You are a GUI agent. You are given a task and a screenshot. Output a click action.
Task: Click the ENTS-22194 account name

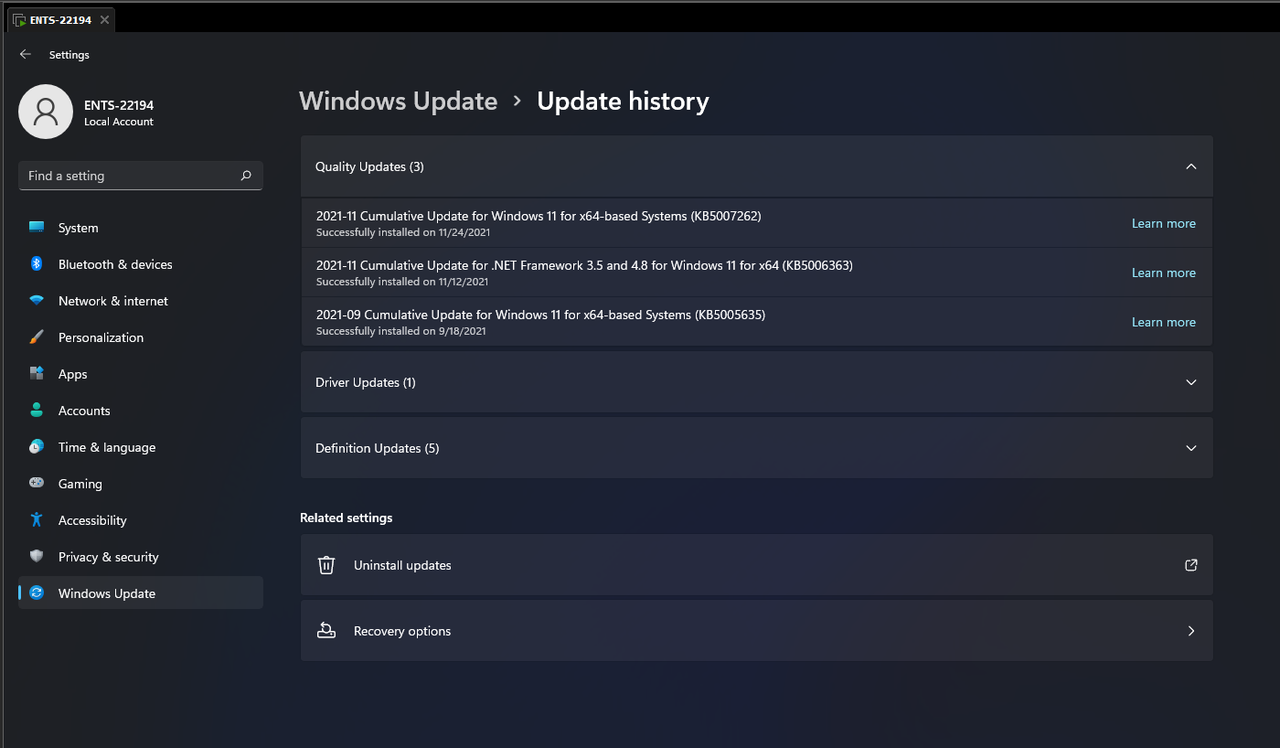click(119, 105)
